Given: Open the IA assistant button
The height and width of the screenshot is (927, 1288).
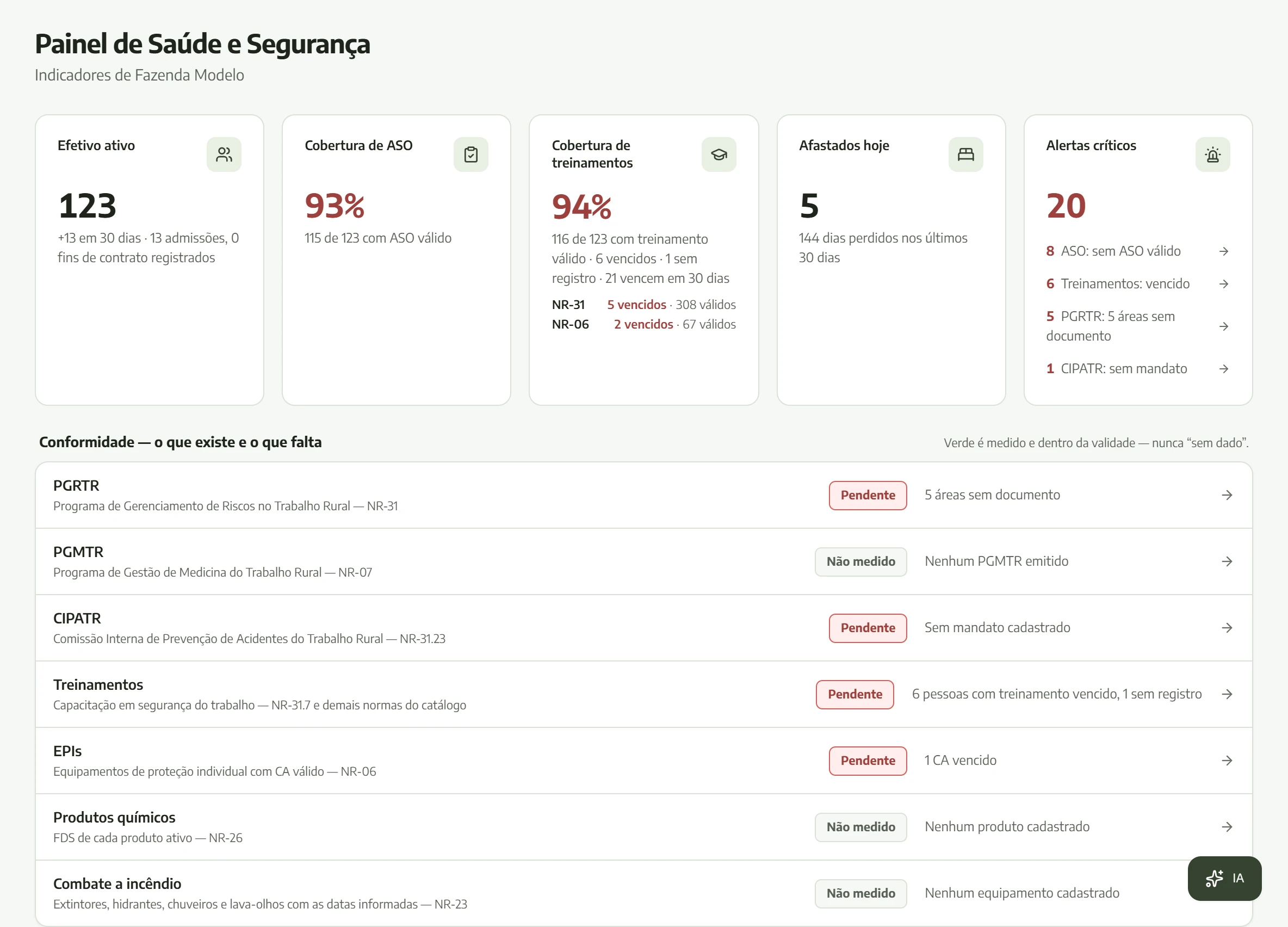Looking at the screenshot, I should pos(1224,878).
